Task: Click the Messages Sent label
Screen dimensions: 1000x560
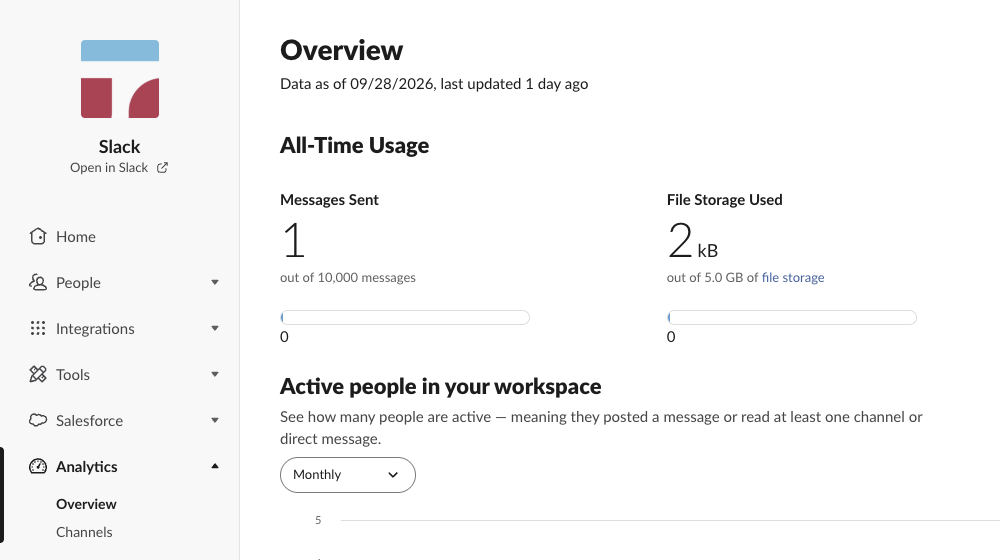Action: click(x=329, y=200)
